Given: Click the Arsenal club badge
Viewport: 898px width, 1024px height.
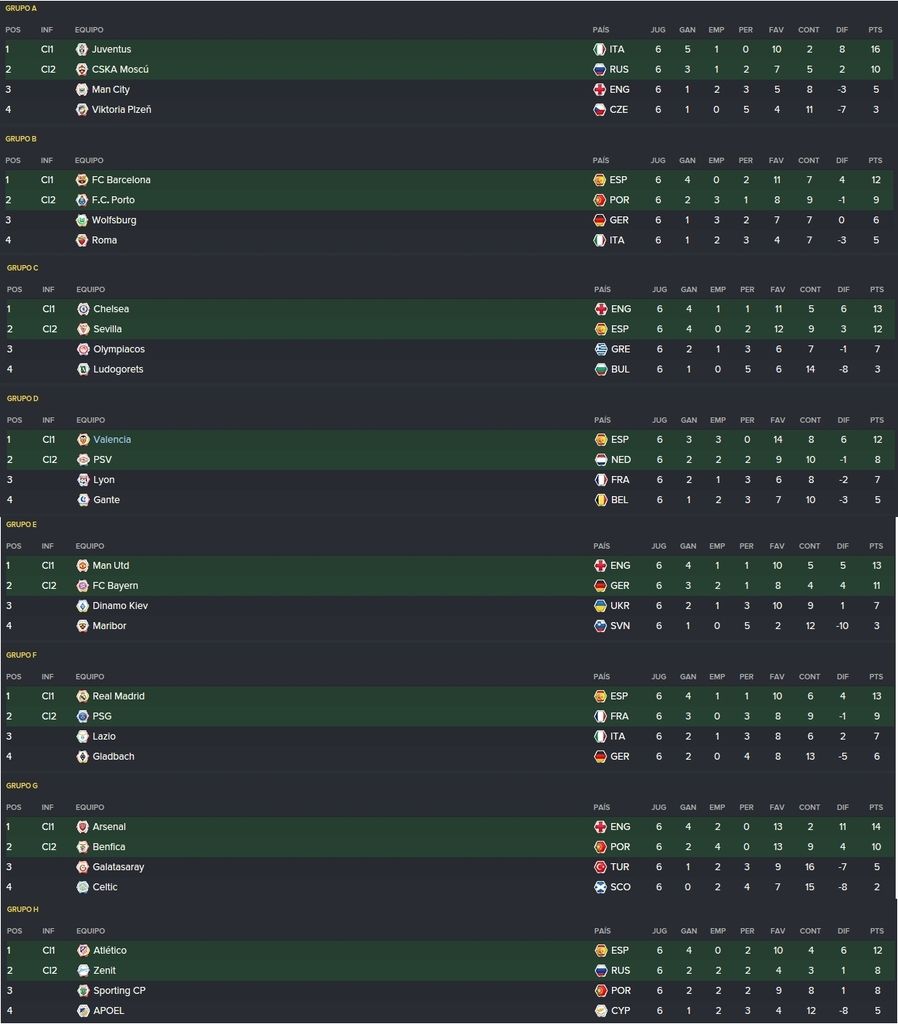Looking at the screenshot, I should tap(82, 827).
